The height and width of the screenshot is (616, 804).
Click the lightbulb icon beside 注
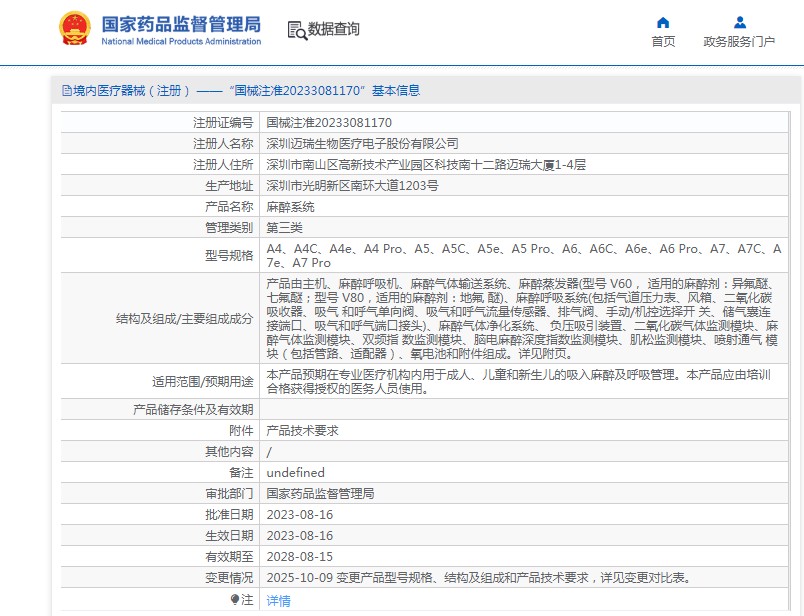pos(235,600)
